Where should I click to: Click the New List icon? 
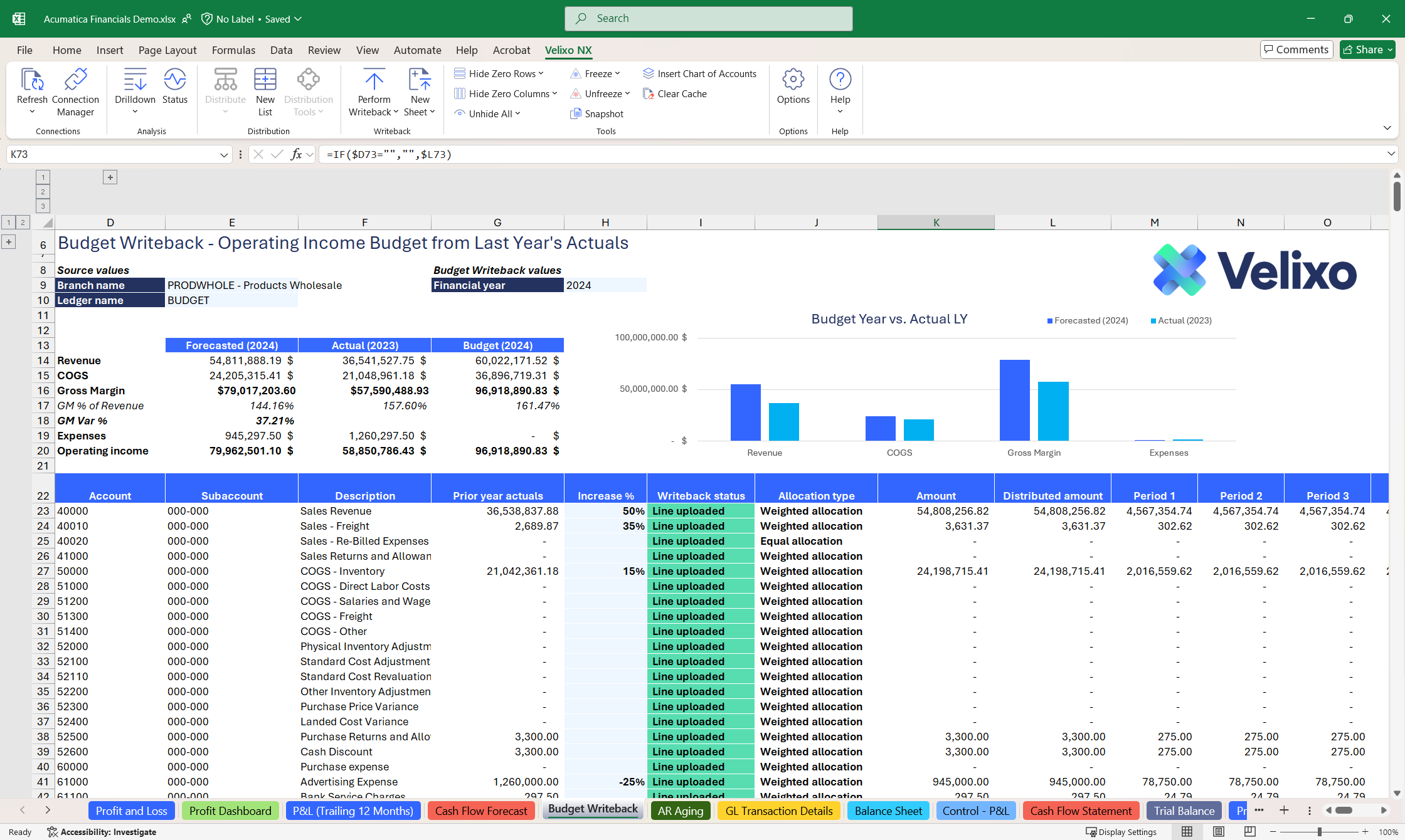tap(265, 80)
